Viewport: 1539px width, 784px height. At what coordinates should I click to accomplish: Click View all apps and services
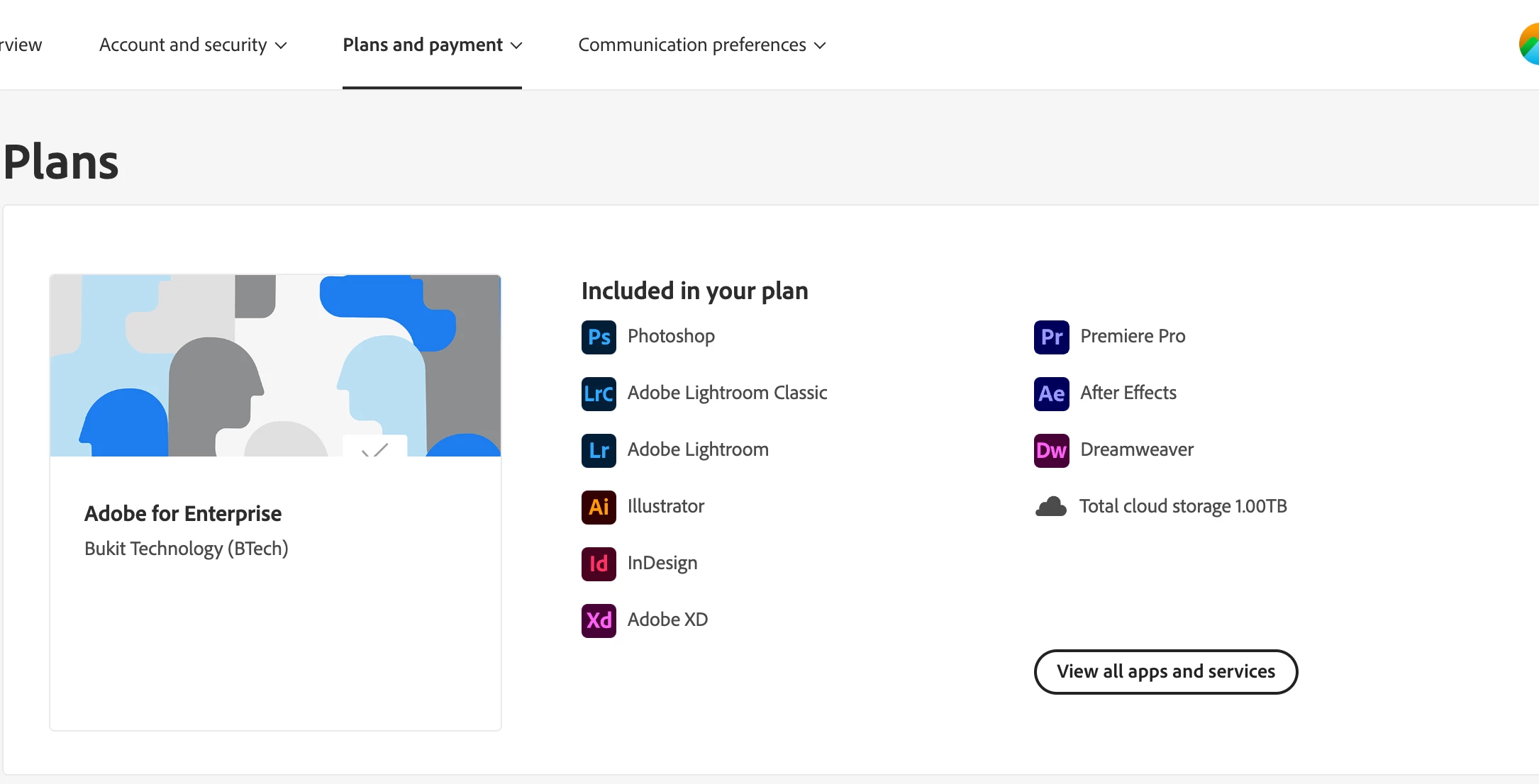pyautogui.click(x=1165, y=671)
